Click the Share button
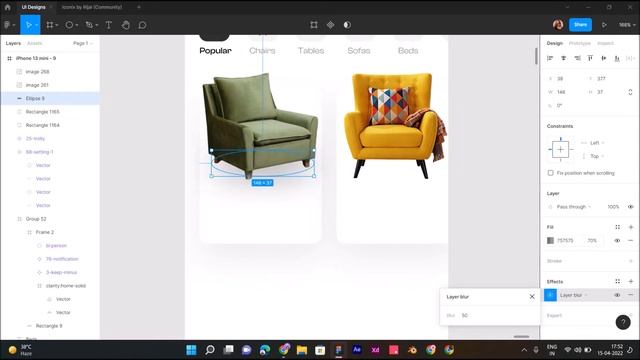This screenshot has width=640, height=360. (580, 24)
